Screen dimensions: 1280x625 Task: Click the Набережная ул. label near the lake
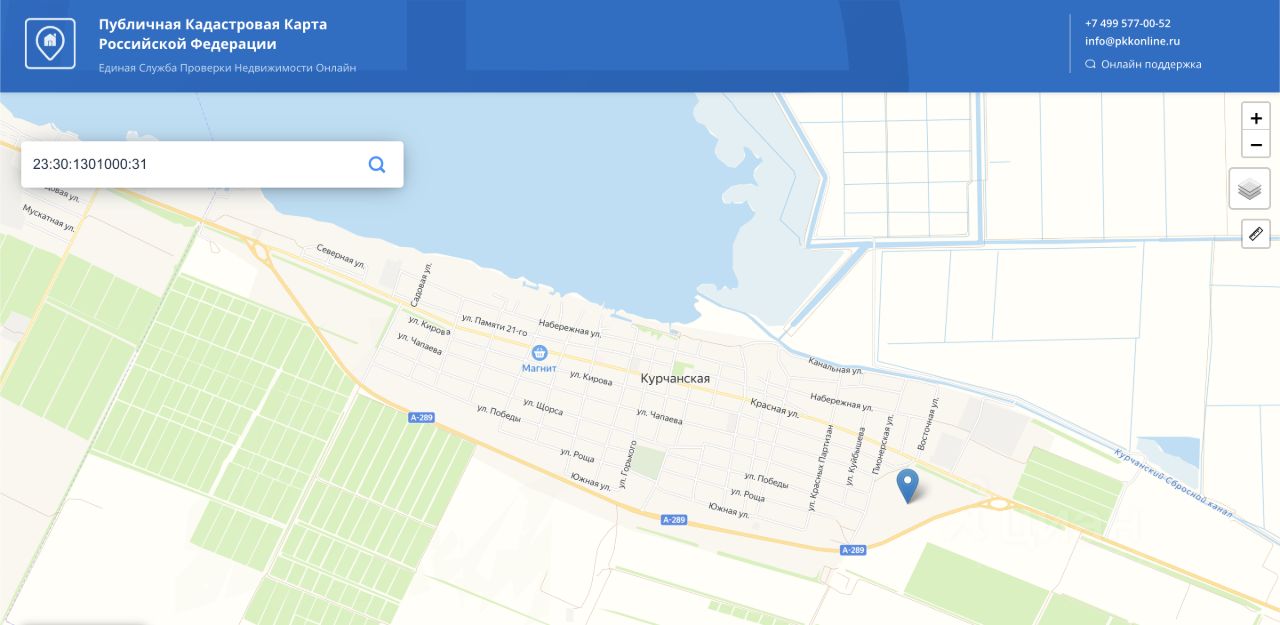(570, 326)
